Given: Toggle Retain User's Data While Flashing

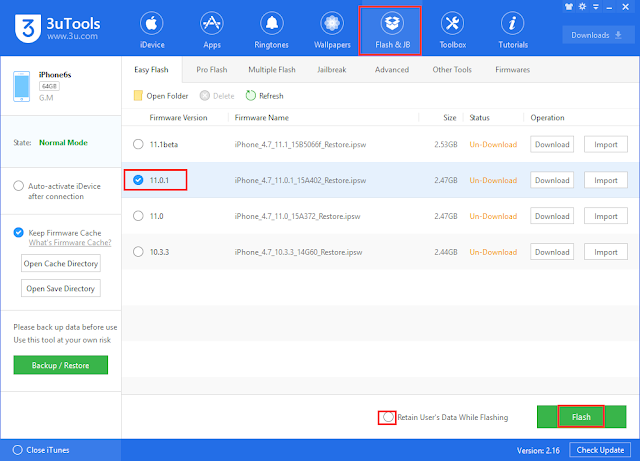Looking at the screenshot, I should pyautogui.click(x=388, y=417).
